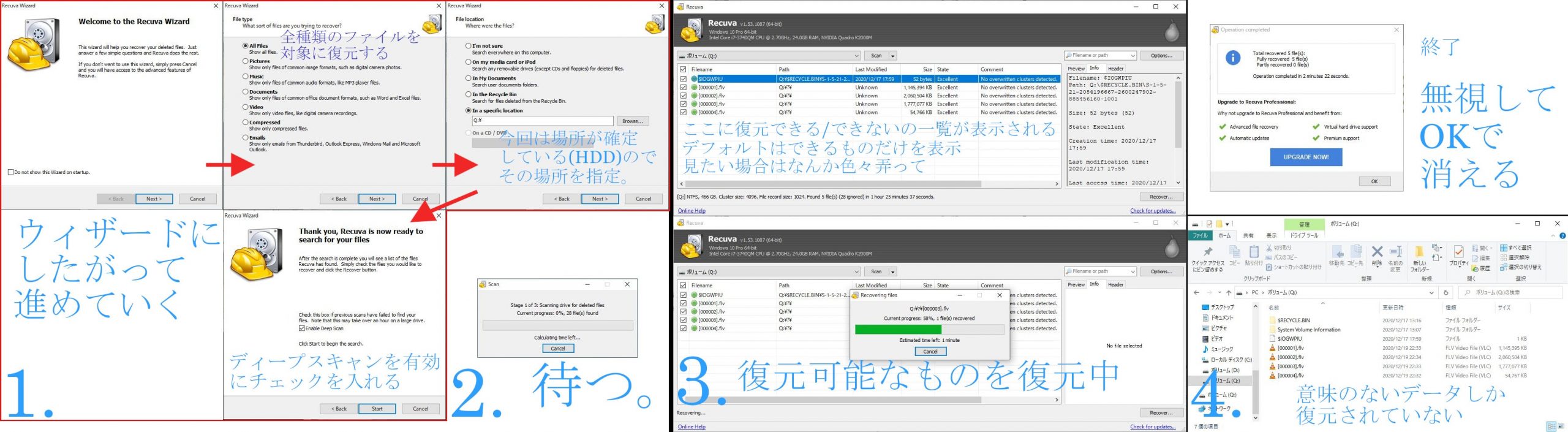Click Recover... in the top Recuva window

pyautogui.click(x=1161, y=197)
